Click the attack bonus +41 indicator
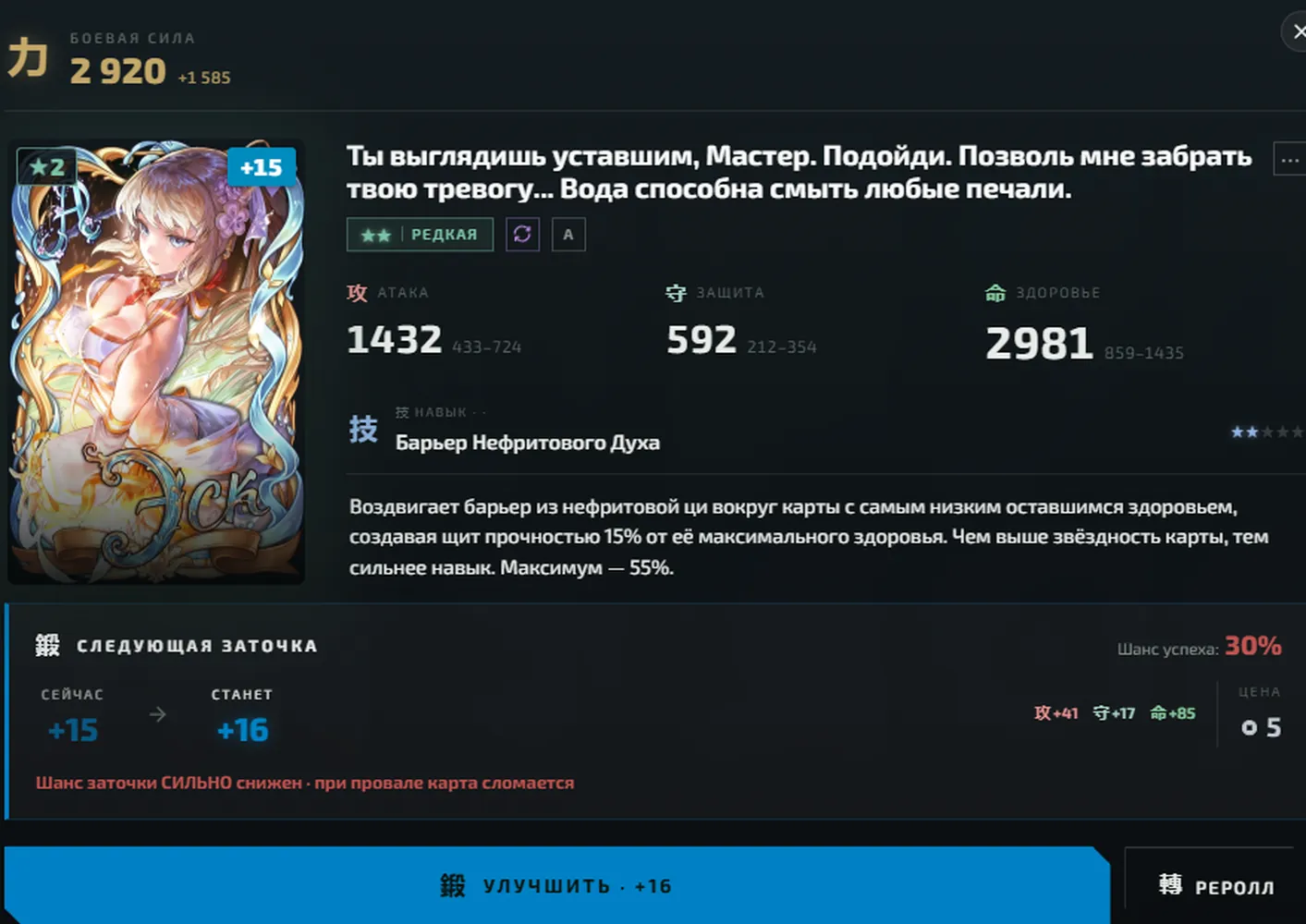The height and width of the screenshot is (924, 1306). point(1056,713)
